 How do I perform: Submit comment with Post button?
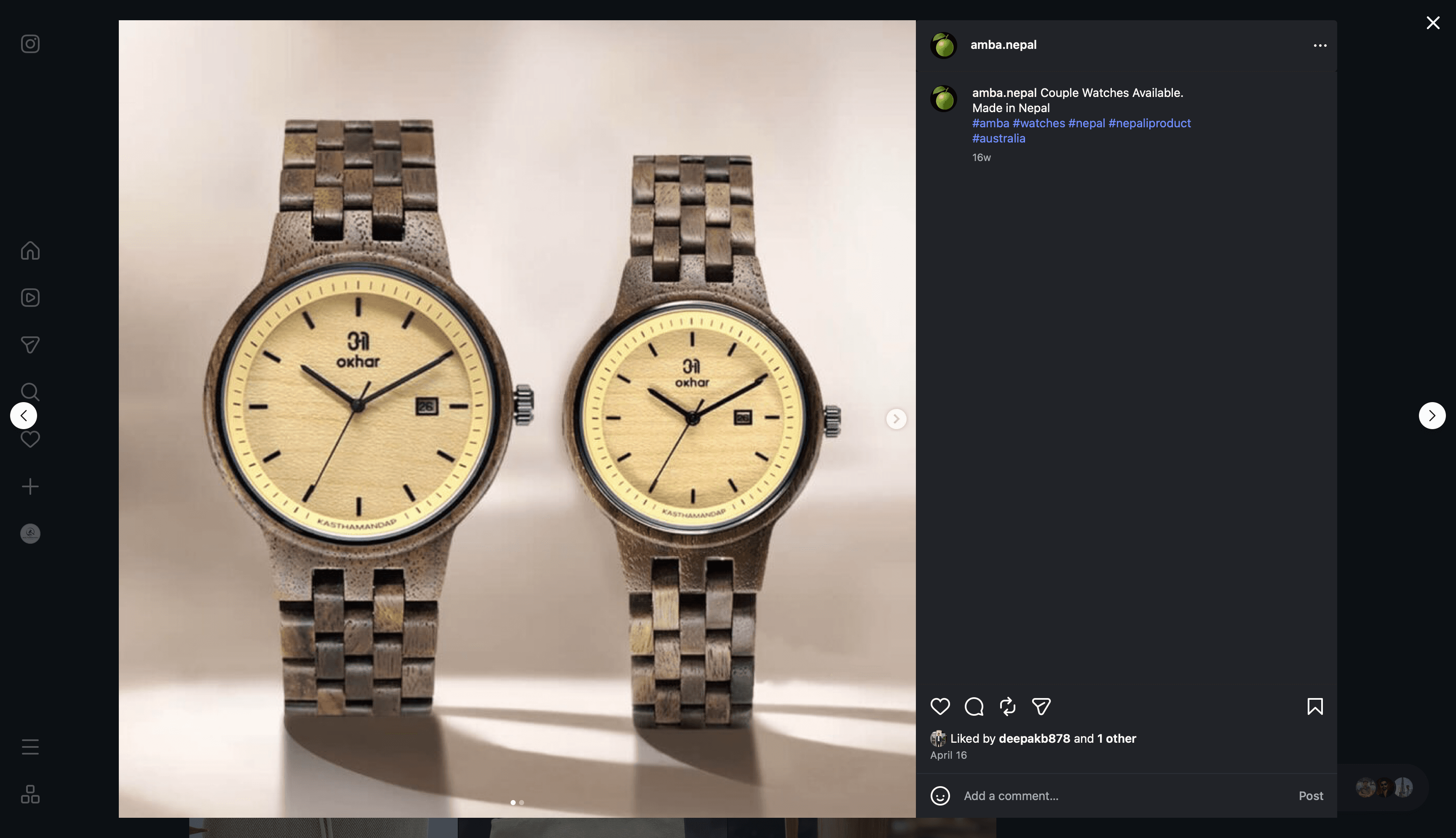point(1311,796)
